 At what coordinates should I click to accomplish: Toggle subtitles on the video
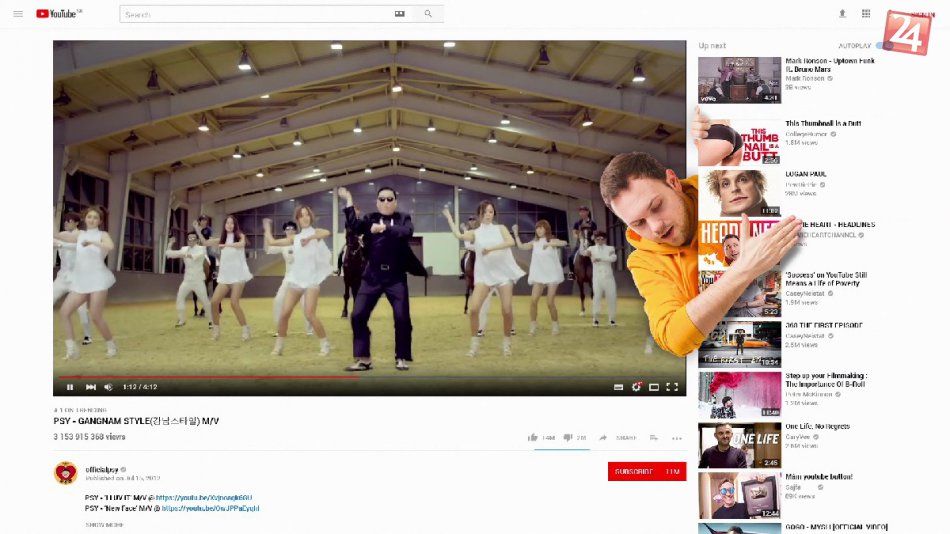coord(618,387)
